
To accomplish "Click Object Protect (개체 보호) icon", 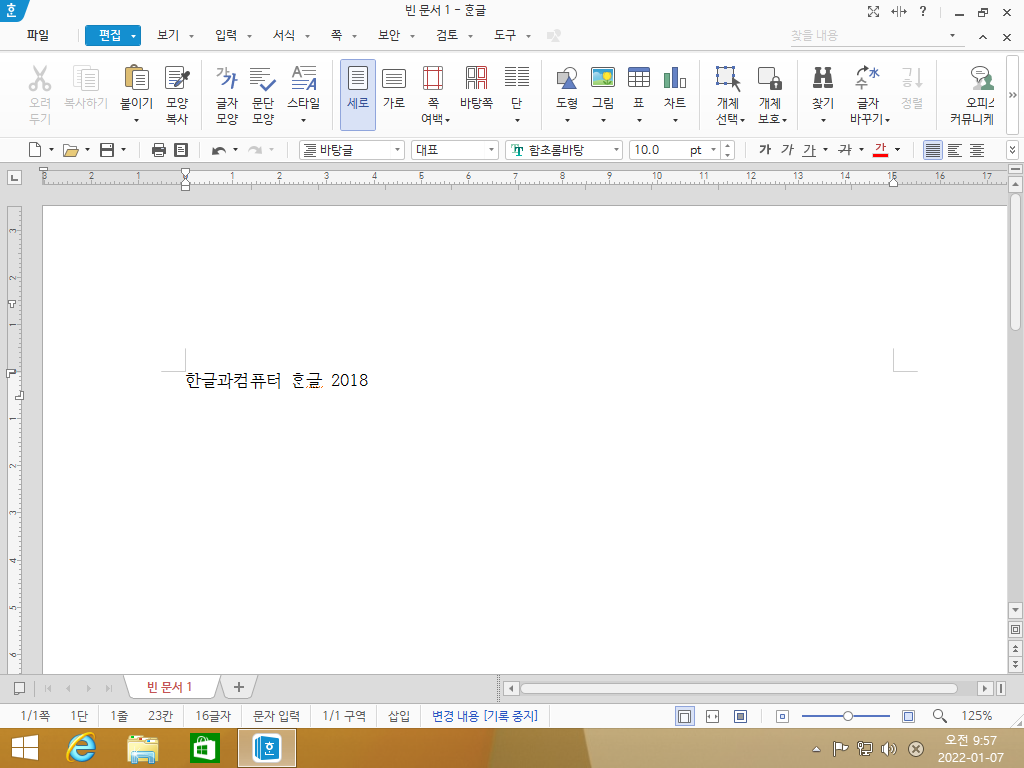I will pyautogui.click(x=770, y=78).
